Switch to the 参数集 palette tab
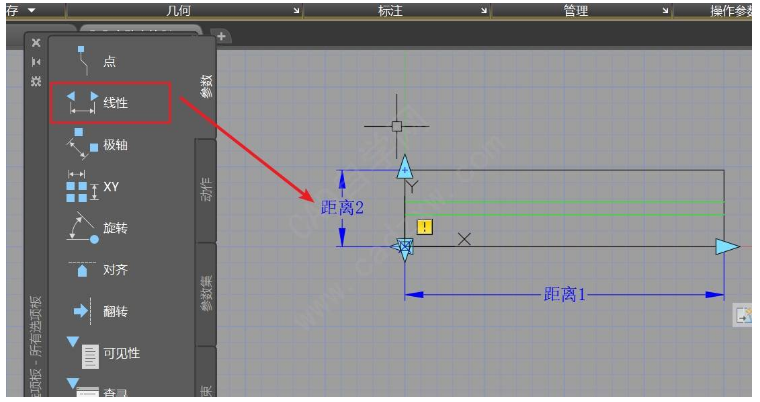 [206, 293]
